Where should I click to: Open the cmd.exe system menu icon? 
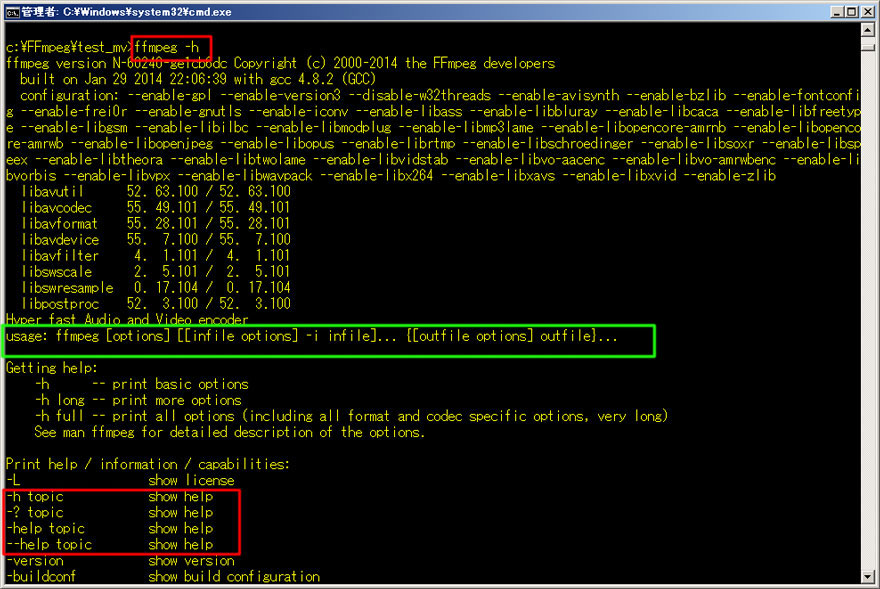pos(12,12)
